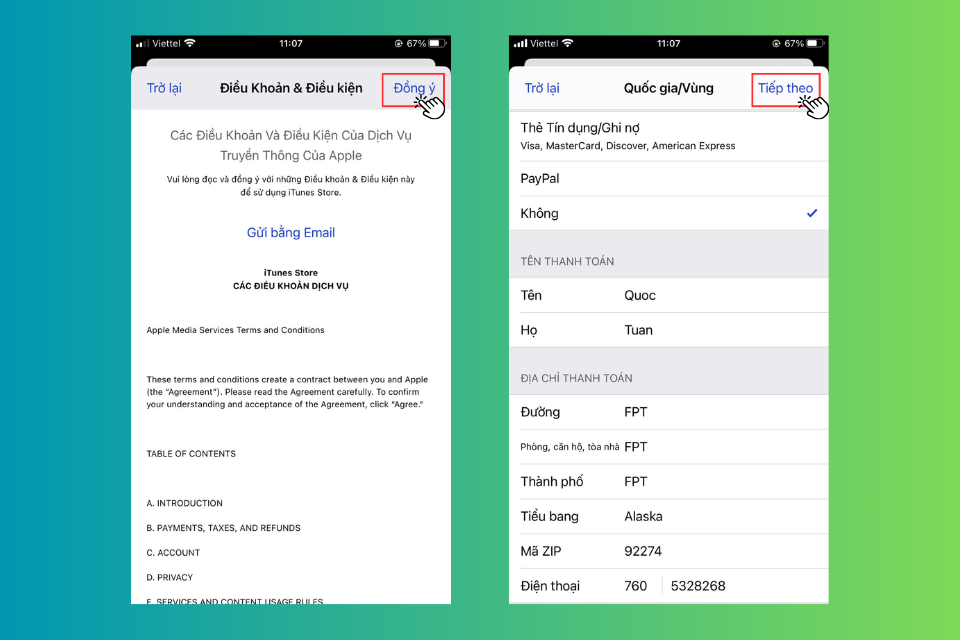Click 'A. INTRODUCTION' contents entry
The image size is (960, 640).
click(x=184, y=503)
